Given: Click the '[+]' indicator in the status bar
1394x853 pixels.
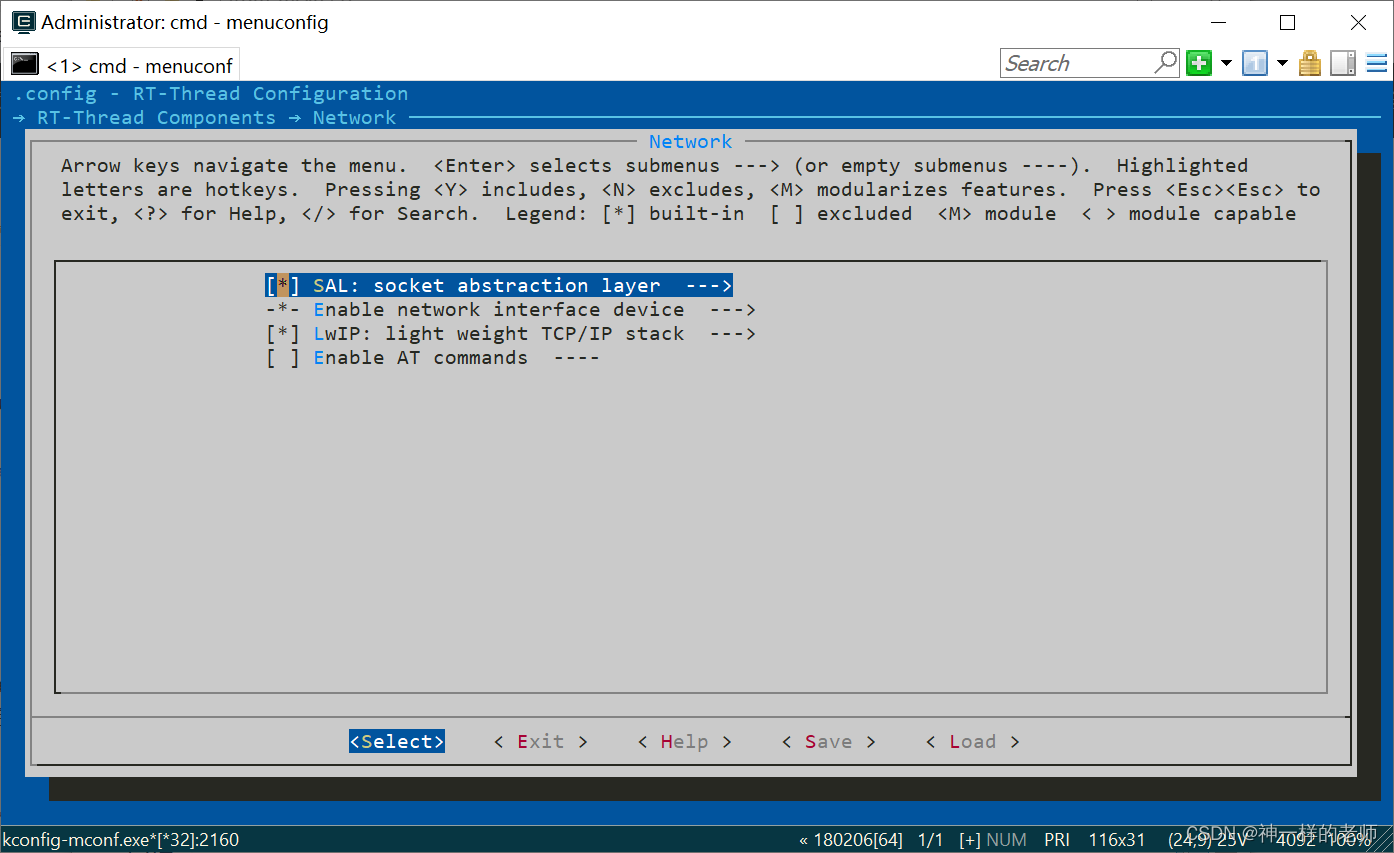Looking at the screenshot, I should click(970, 840).
